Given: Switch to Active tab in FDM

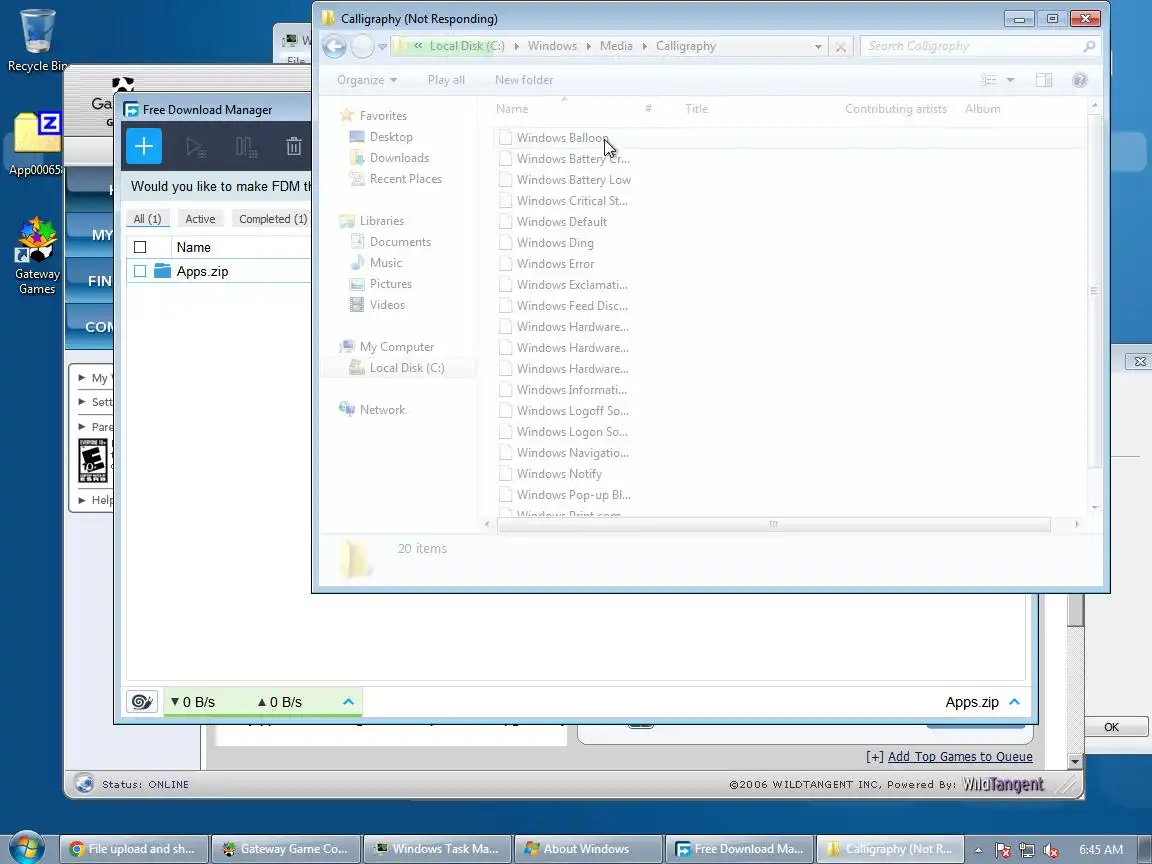Looking at the screenshot, I should point(200,219).
